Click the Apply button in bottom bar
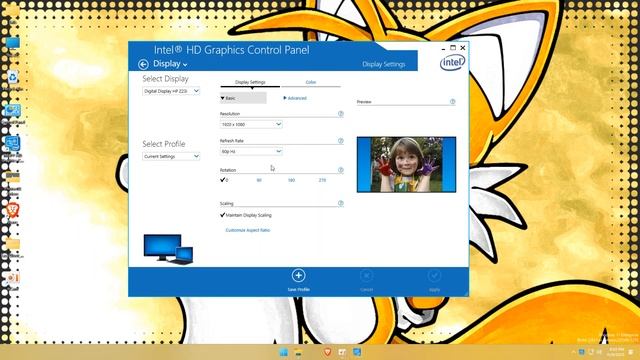The width and height of the screenshot is (640, 360). click(x=434, y=280)
